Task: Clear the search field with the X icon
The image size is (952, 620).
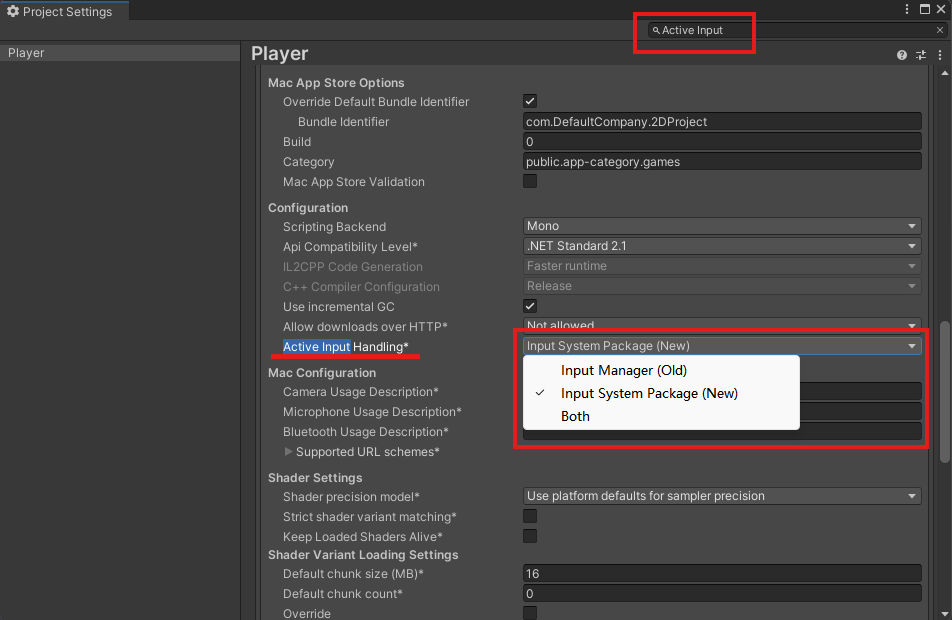Action: [940, 30]
